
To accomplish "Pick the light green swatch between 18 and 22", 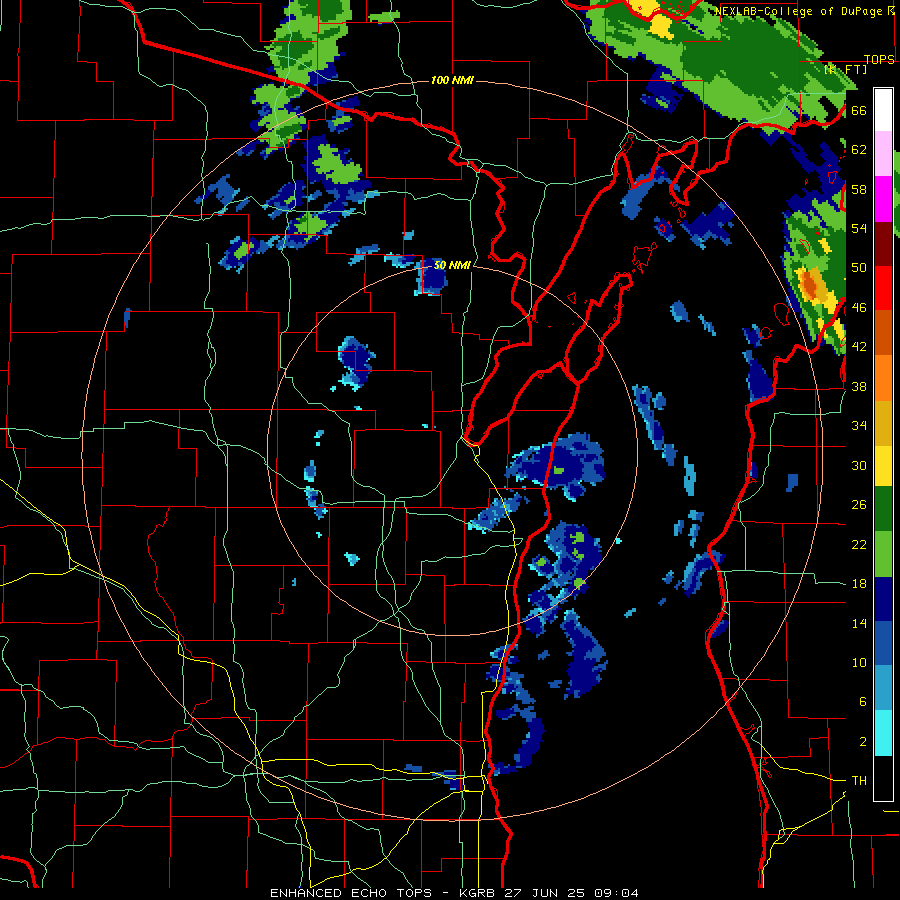I will pos(883,554).
